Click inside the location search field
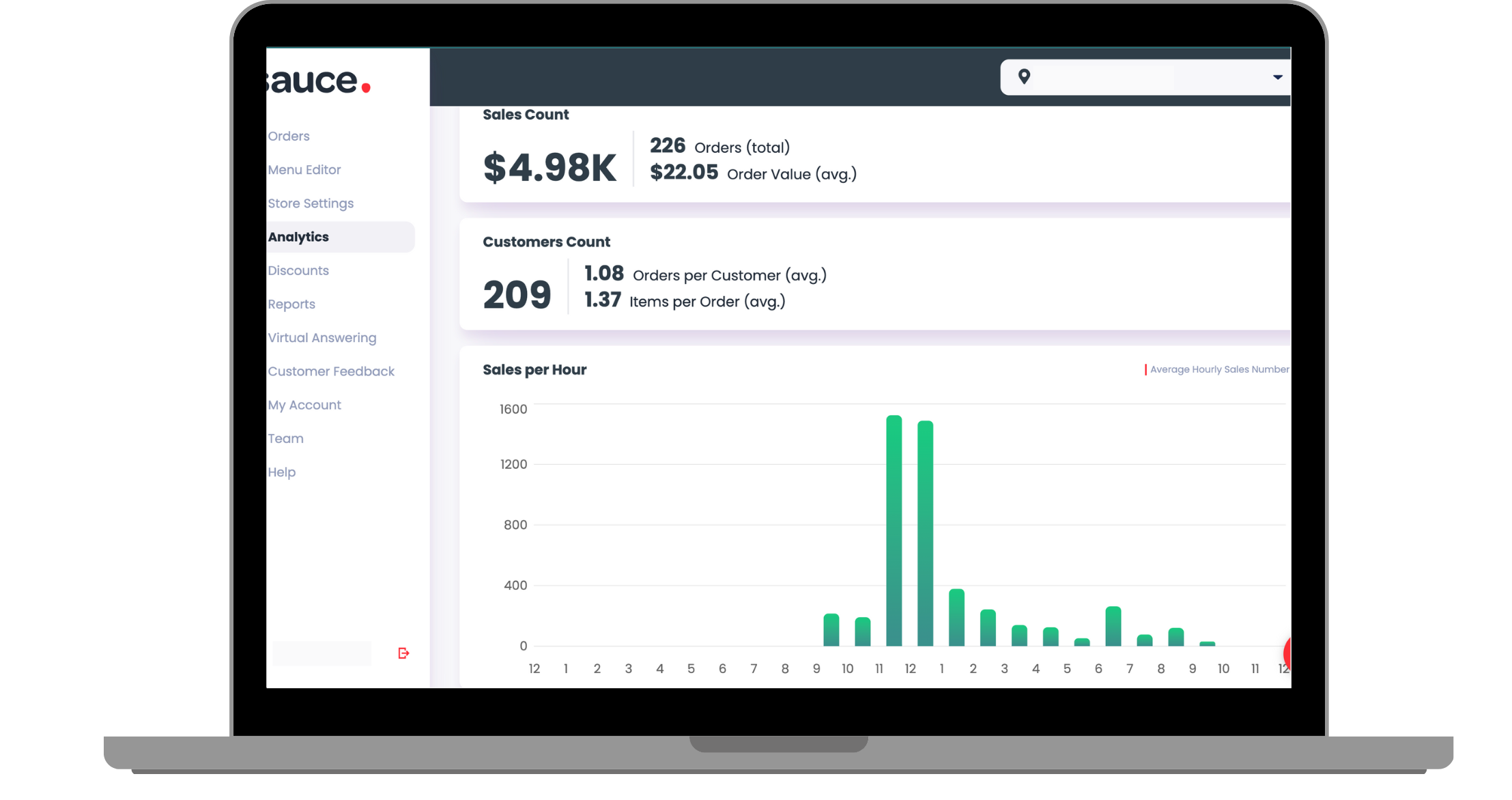Screen dimensions: 1512x800 1126,77
